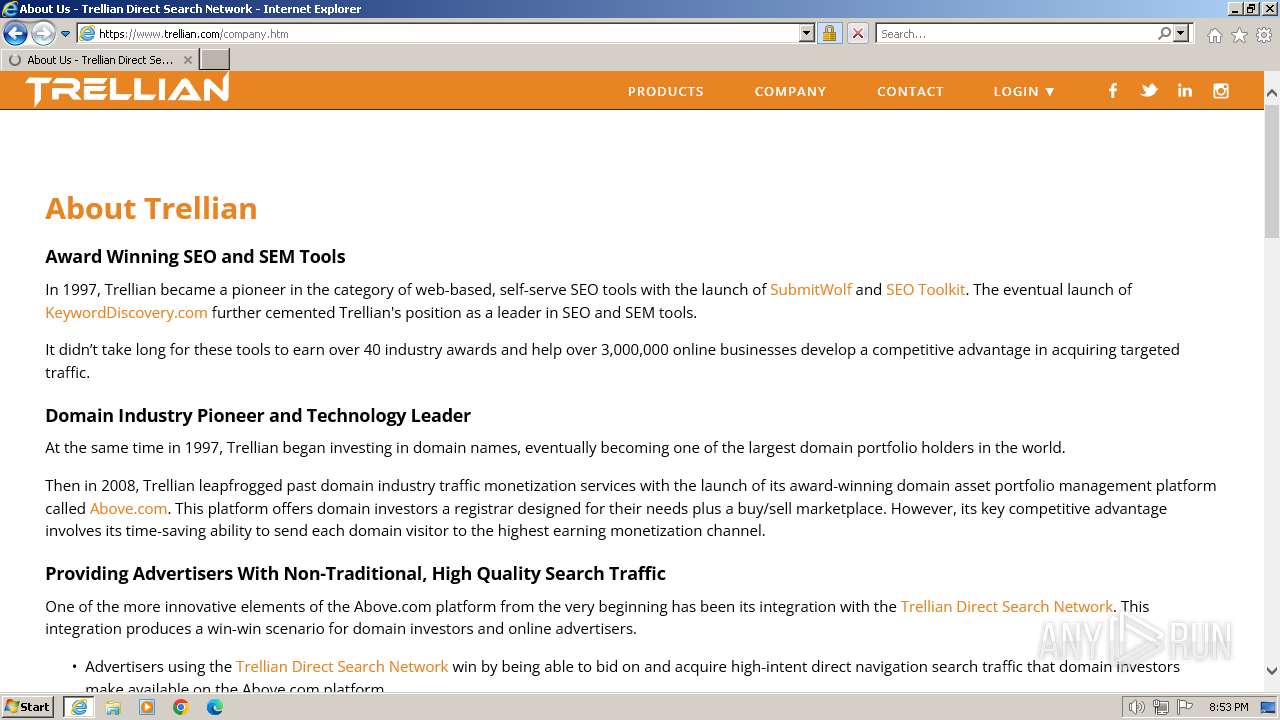
Task: Click the browser Back arrow button
Action: 15,33
